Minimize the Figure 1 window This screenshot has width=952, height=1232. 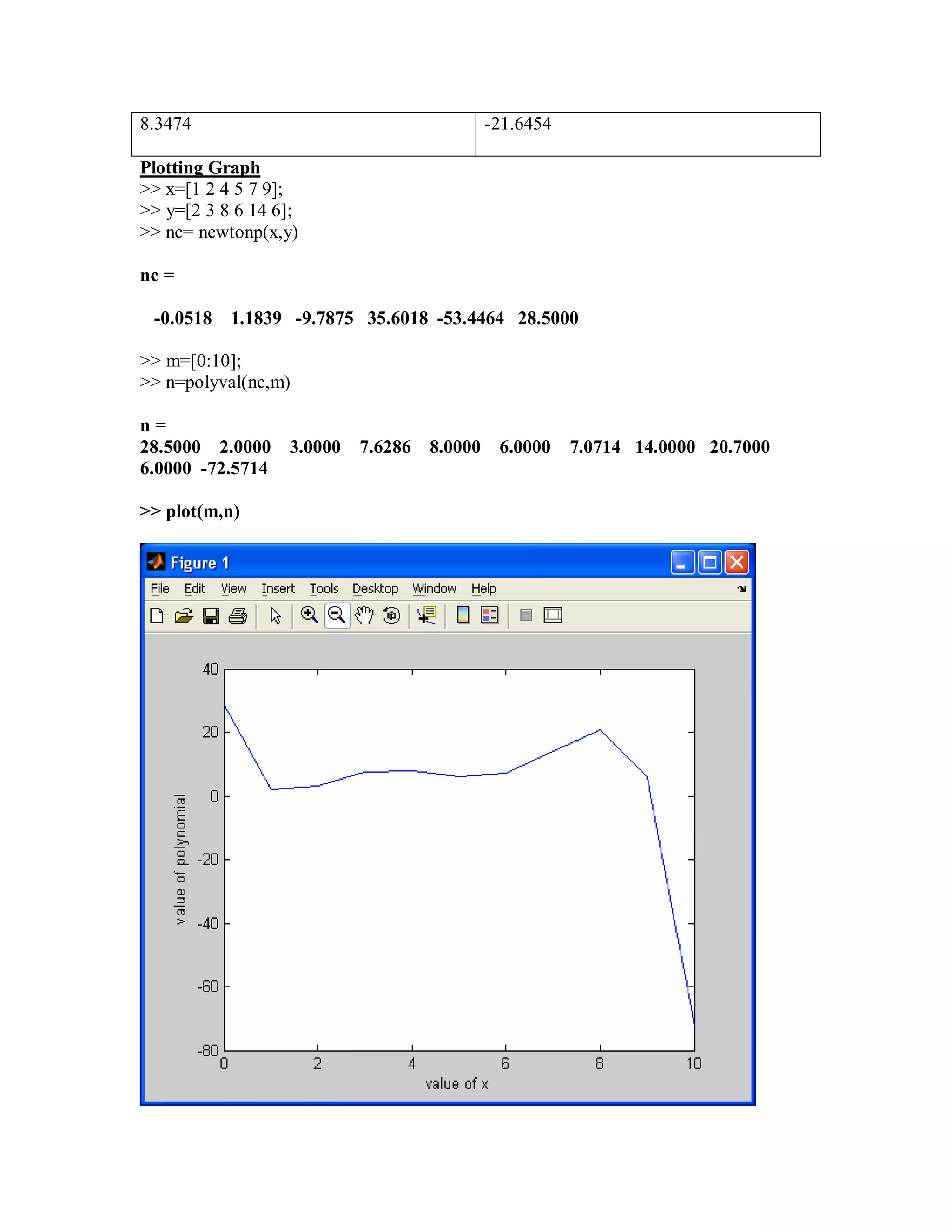click(x=682, y=563)
